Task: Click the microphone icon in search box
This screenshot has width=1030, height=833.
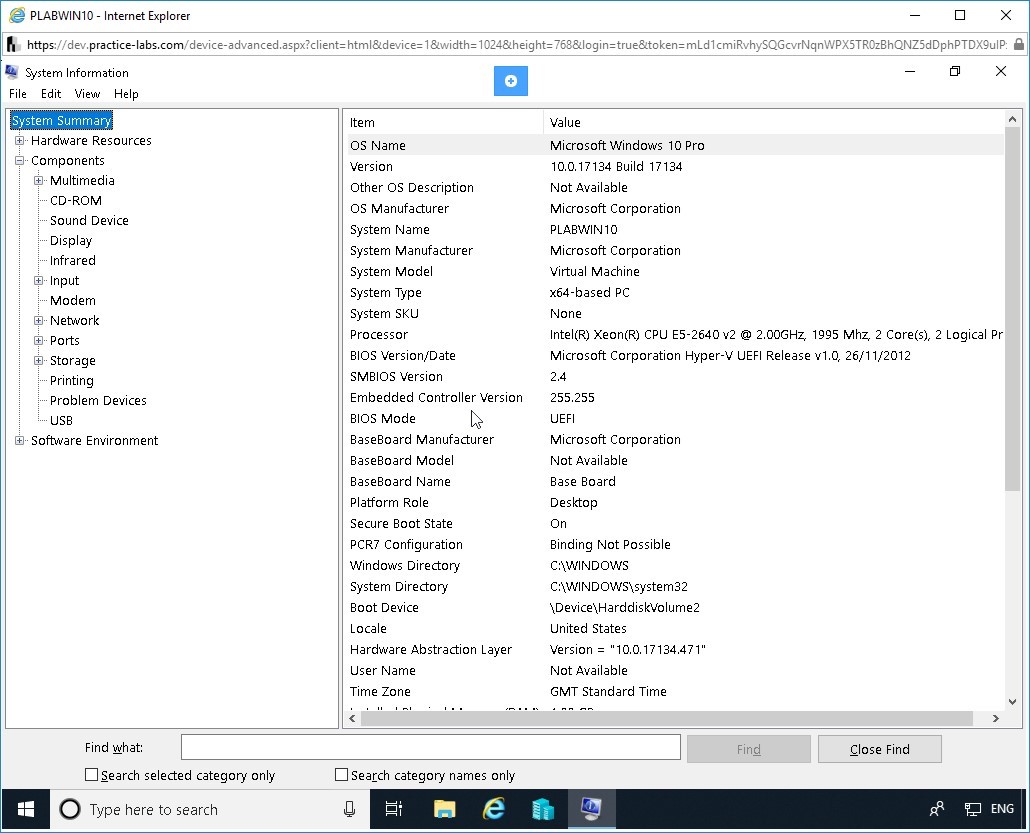Action: pos(349,809)
